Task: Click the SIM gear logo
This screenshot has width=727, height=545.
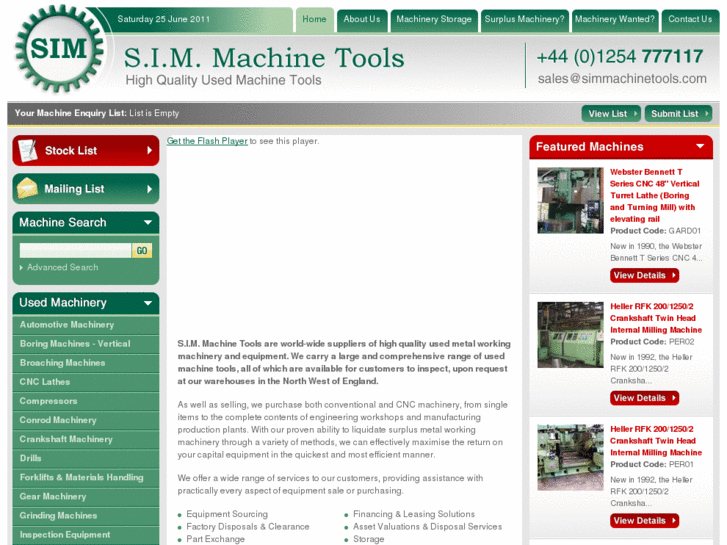Action: pos(59,48)
